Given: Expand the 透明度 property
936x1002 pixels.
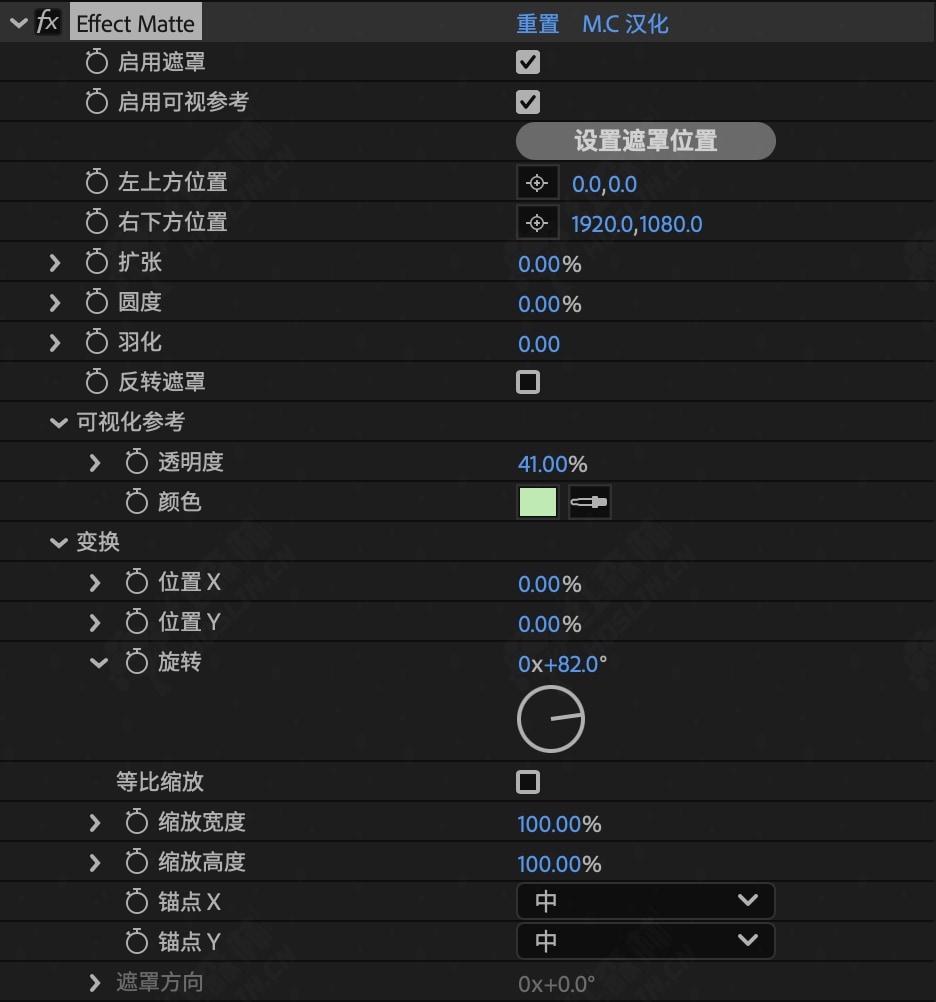Looking at the screenshot, I should (95, 463).
